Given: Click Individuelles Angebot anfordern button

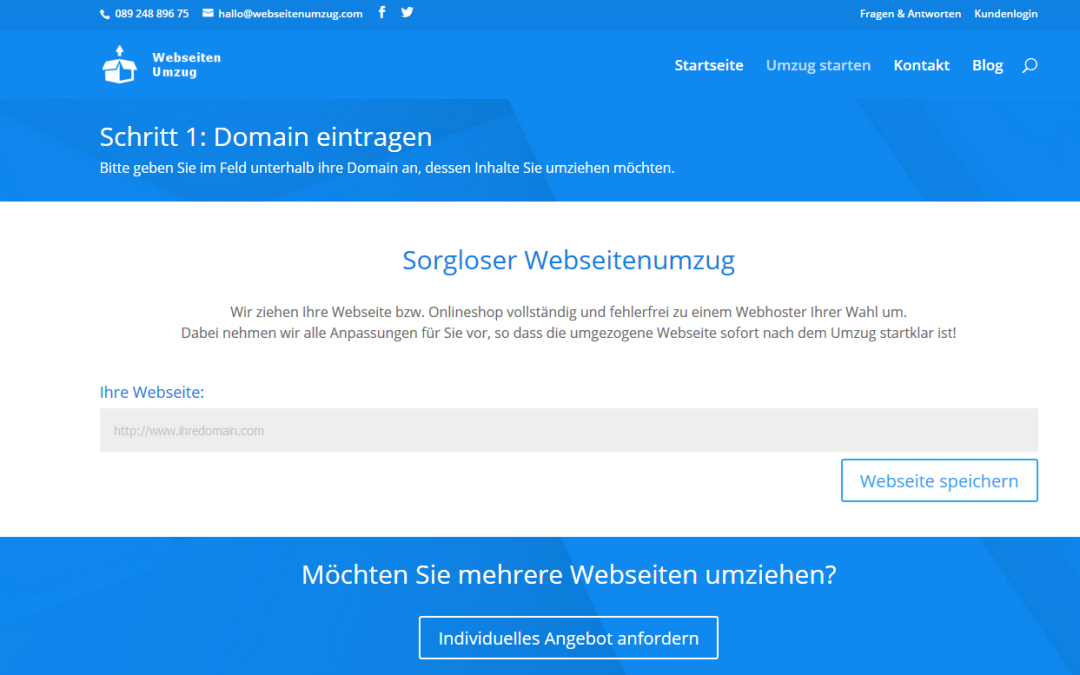Looking at the screenshot, I should pyautogui.click(x=568, y=638).
